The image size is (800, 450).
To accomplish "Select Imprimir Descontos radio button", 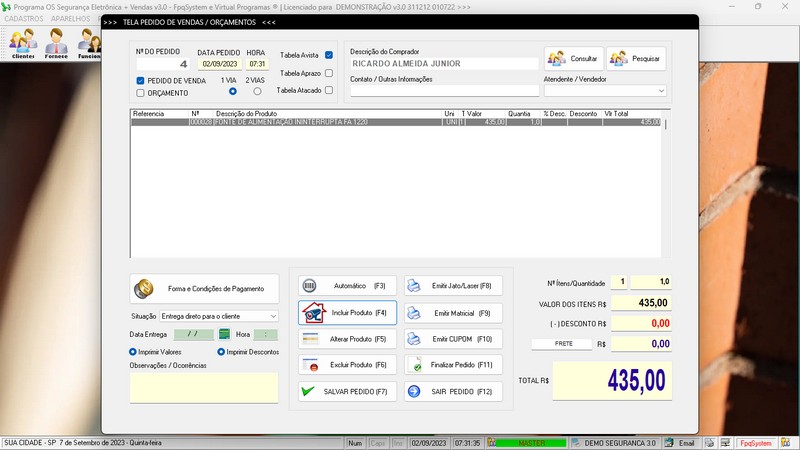I will 221,352.
